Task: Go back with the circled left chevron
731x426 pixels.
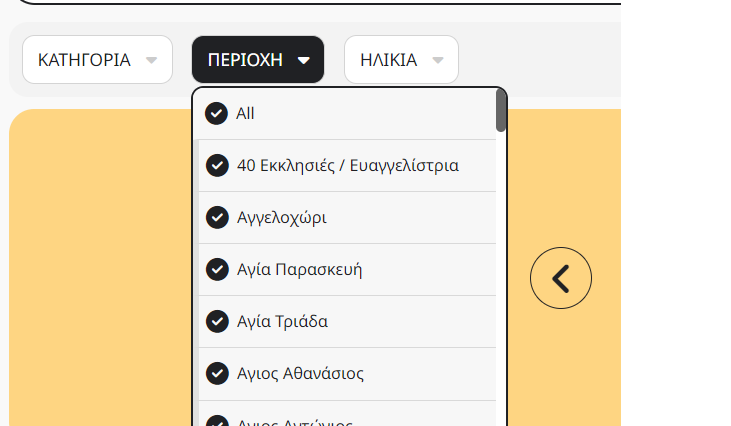Action: tap(561, 278)
